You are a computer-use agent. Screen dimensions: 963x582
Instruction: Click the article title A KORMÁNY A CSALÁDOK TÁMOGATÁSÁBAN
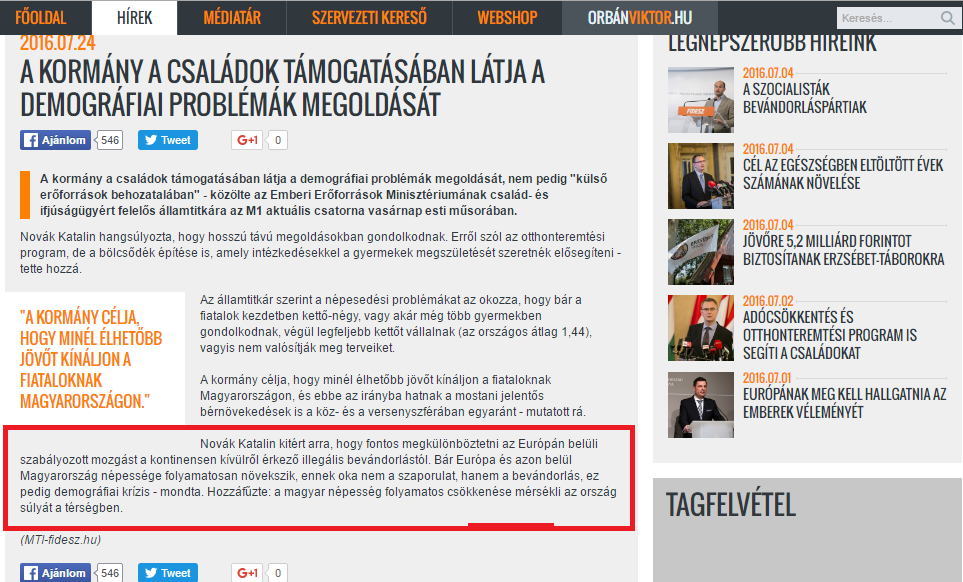tap(283, 88)
